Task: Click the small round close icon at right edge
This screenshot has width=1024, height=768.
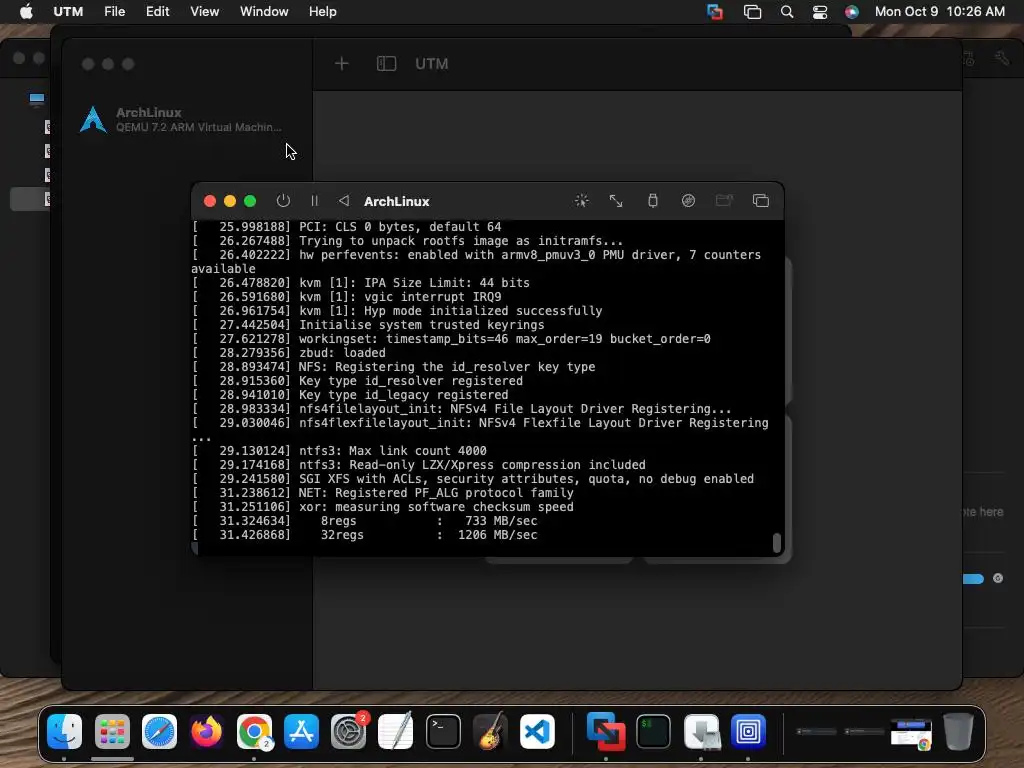Action: (x=997, y=578)
